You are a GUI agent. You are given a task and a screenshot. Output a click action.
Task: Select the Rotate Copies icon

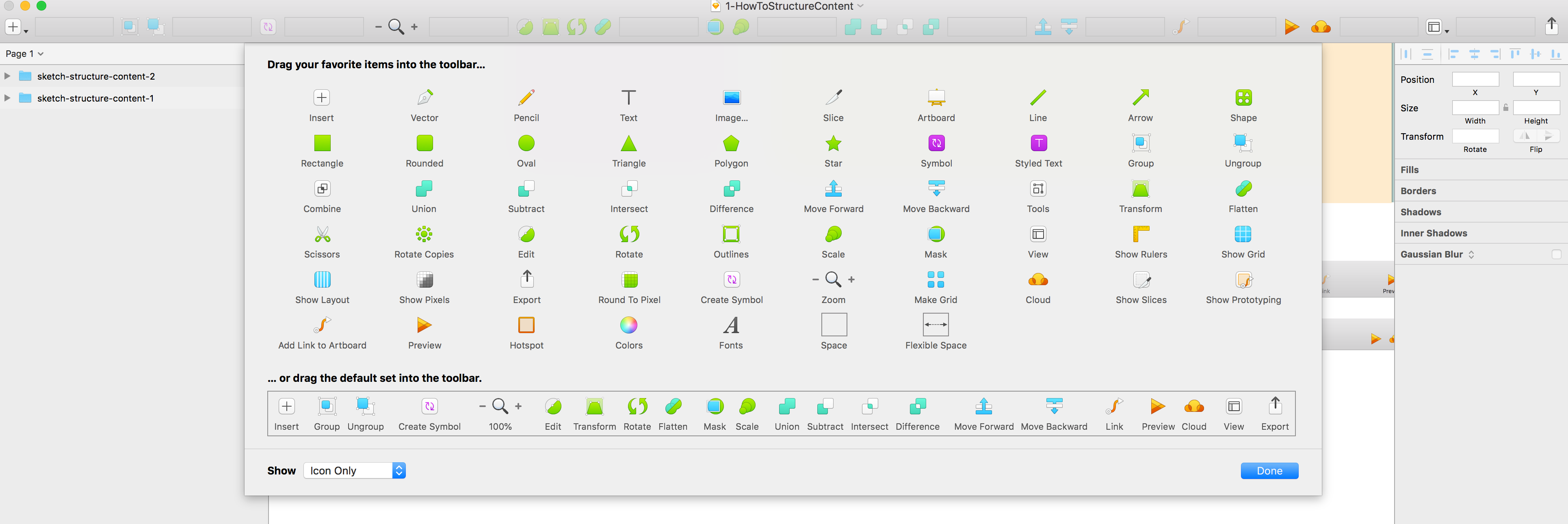[424, 234]
